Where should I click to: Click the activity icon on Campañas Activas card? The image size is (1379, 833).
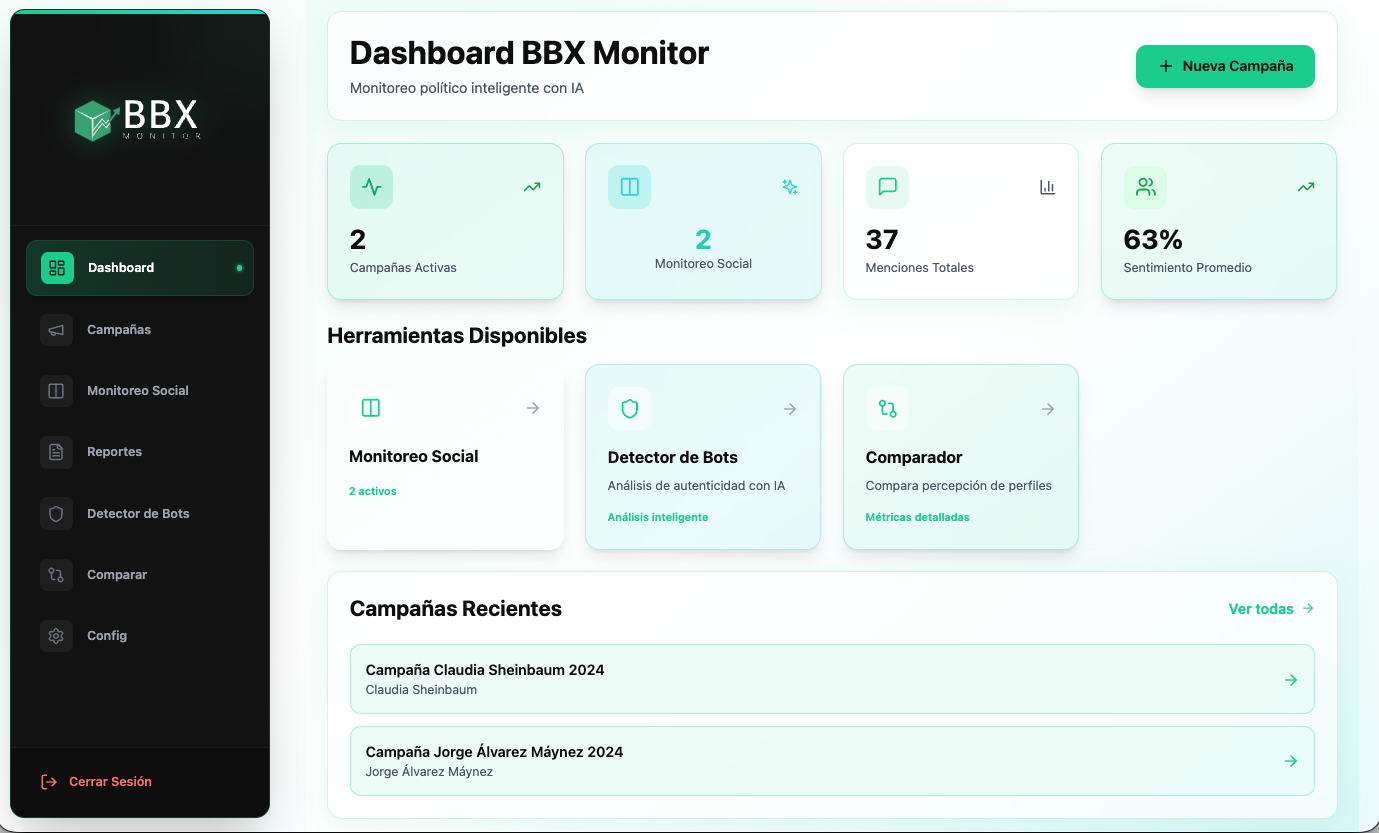click(x=371, y=187)
